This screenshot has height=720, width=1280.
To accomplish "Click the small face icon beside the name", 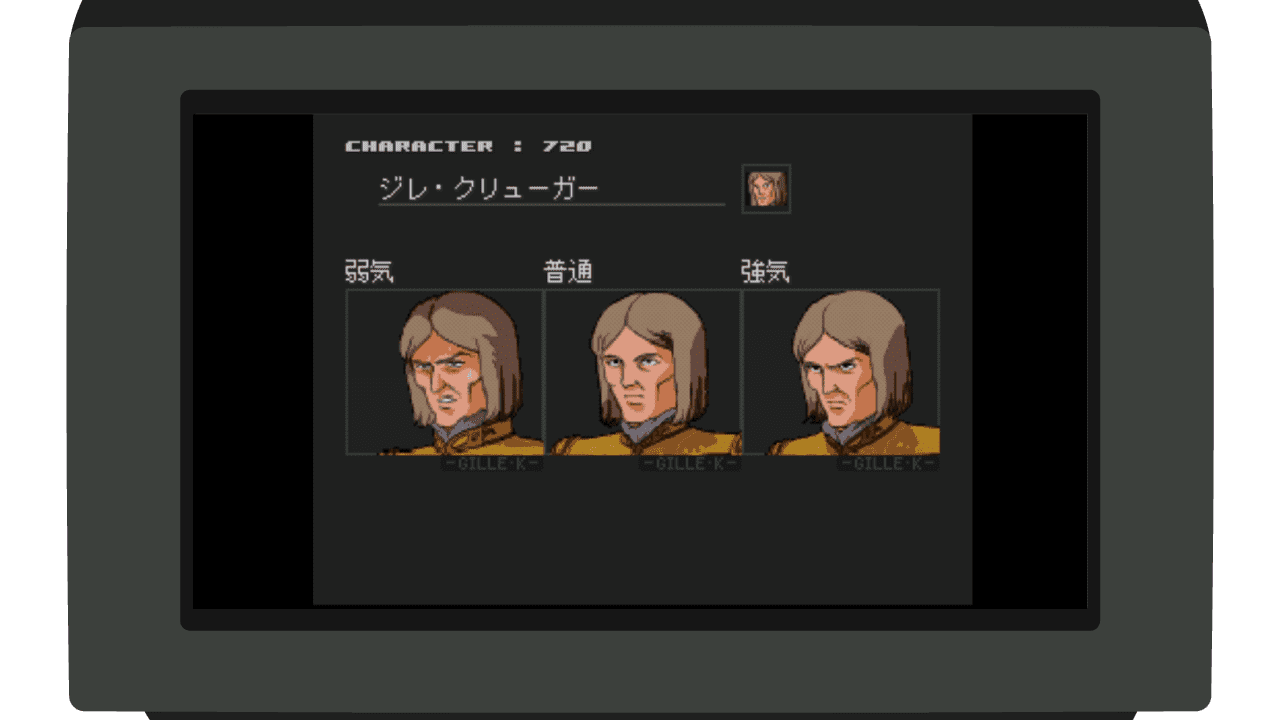I will point(766,189).
